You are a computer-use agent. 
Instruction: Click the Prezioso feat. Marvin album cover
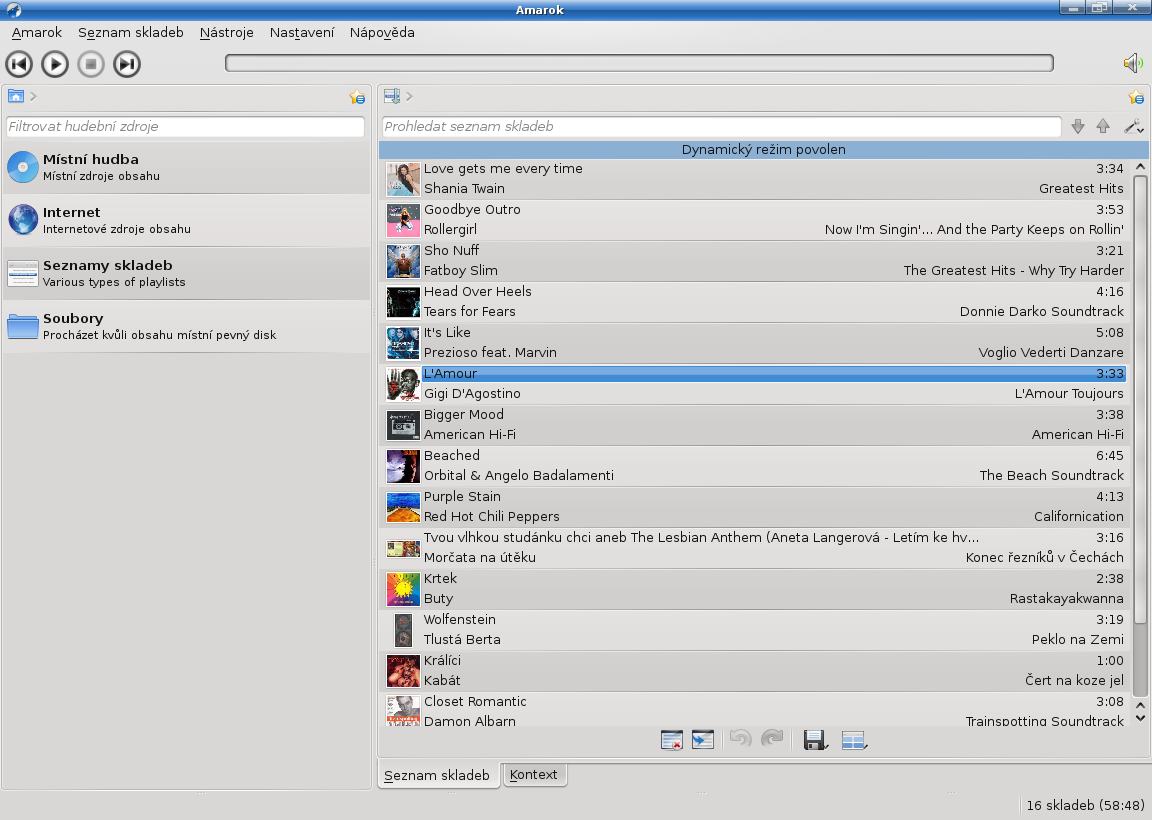tap(403, 343)
